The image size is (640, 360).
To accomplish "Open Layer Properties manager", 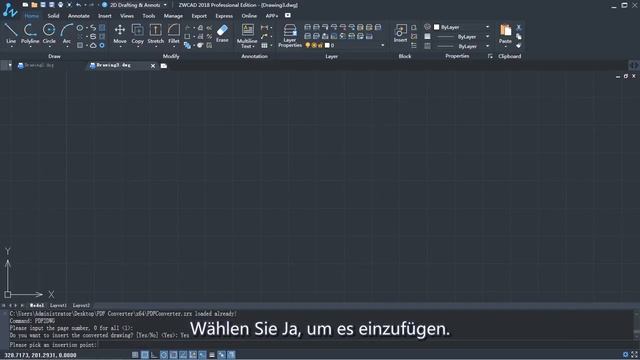I will (290, 35).
